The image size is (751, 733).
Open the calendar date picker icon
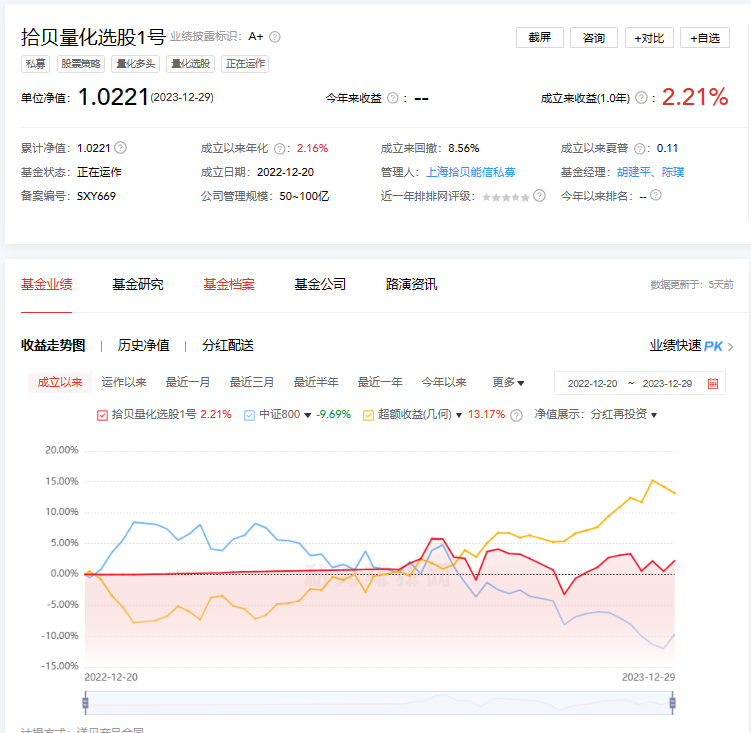tap(713, 383)
